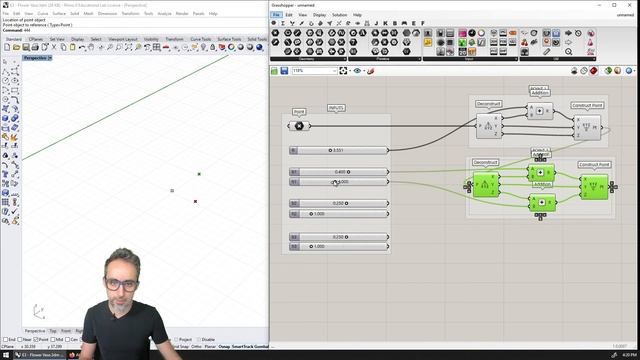Open the dropdown arrow beside blue sphere in Grasshopper
Viewport: 640px width, 360px height.
coord(635,71)
